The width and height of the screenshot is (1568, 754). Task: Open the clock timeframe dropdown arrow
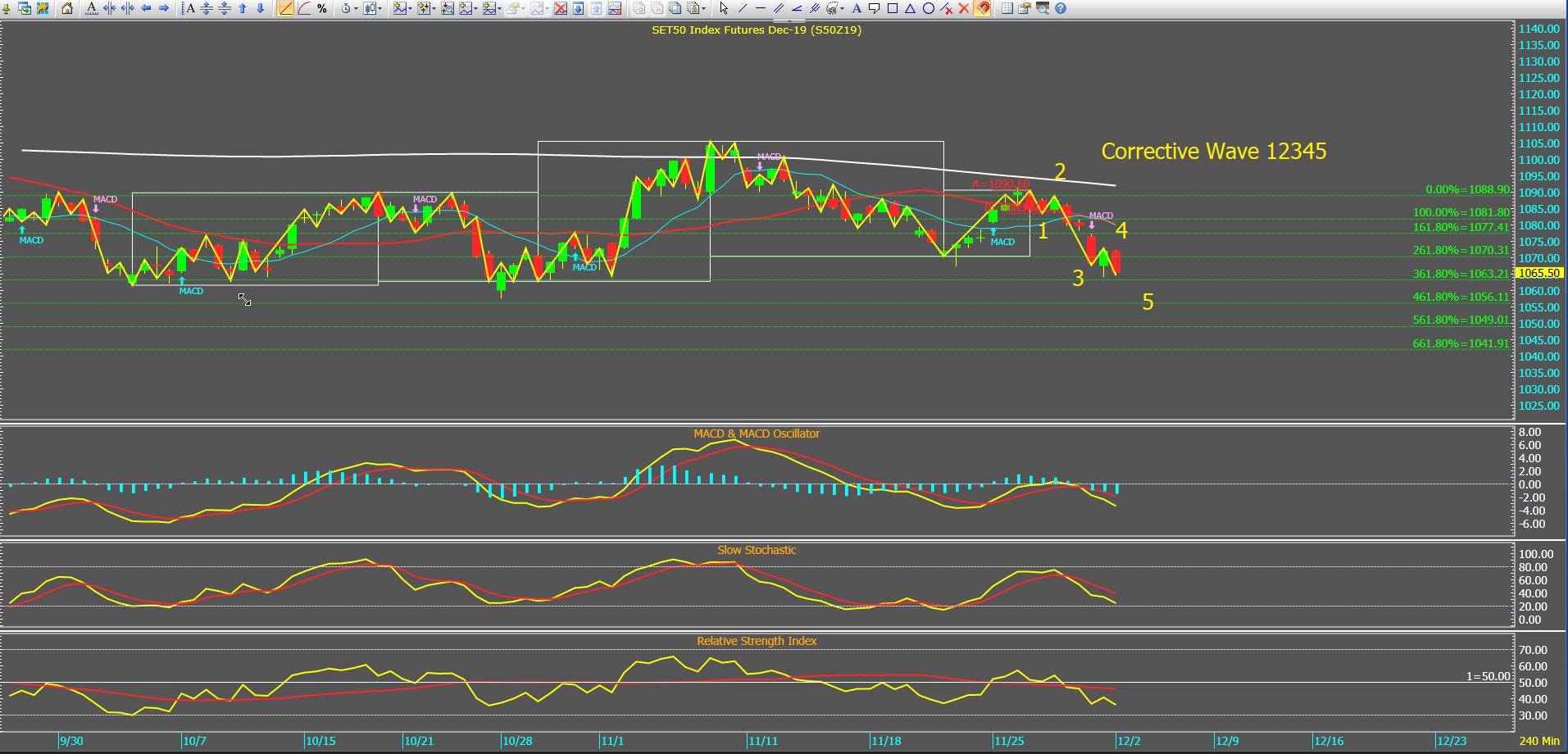pyautogui.click(x=356, y=9)
